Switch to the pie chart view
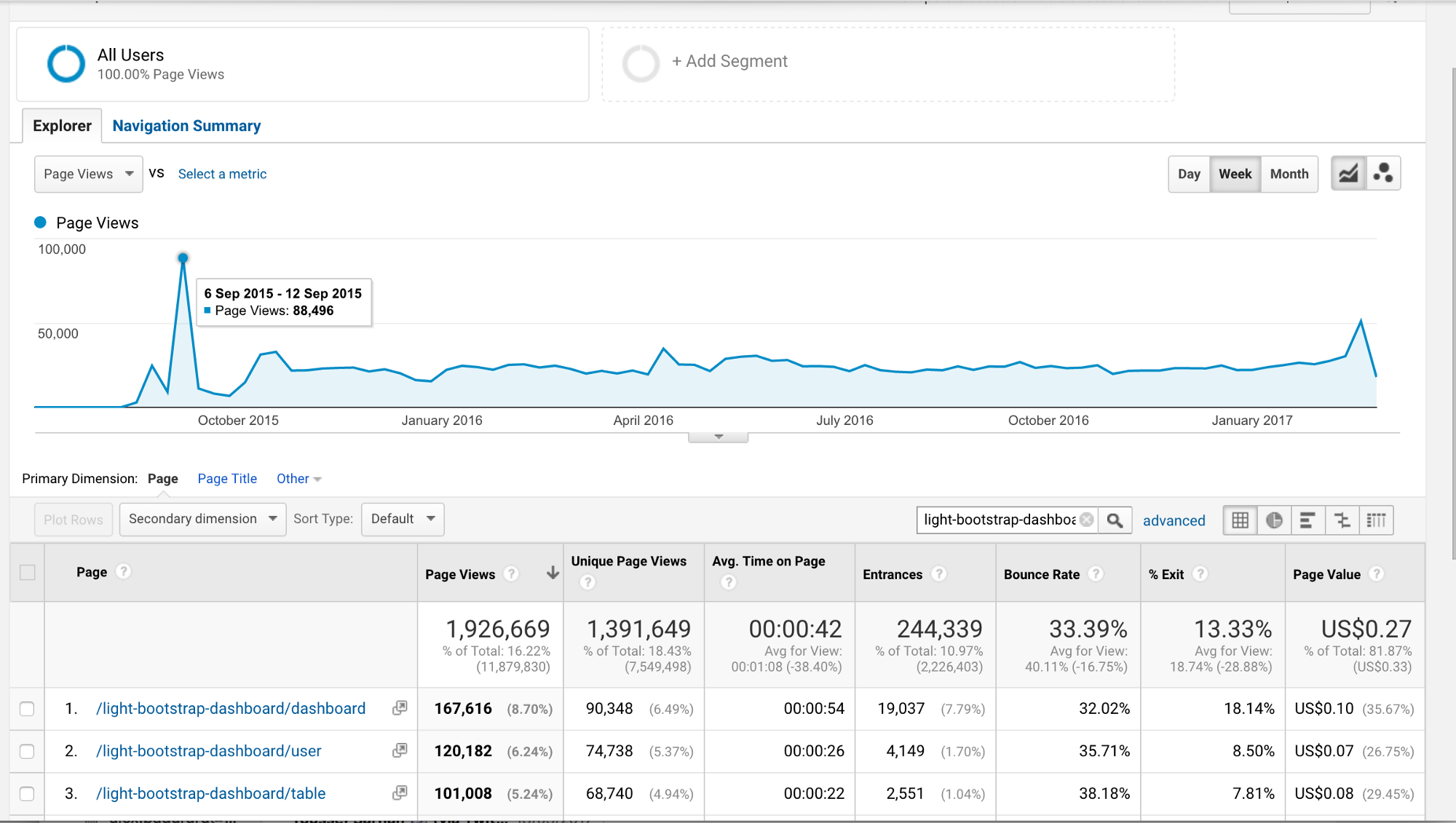The width and height of the screenshot is (1456, 823). 1274,520
